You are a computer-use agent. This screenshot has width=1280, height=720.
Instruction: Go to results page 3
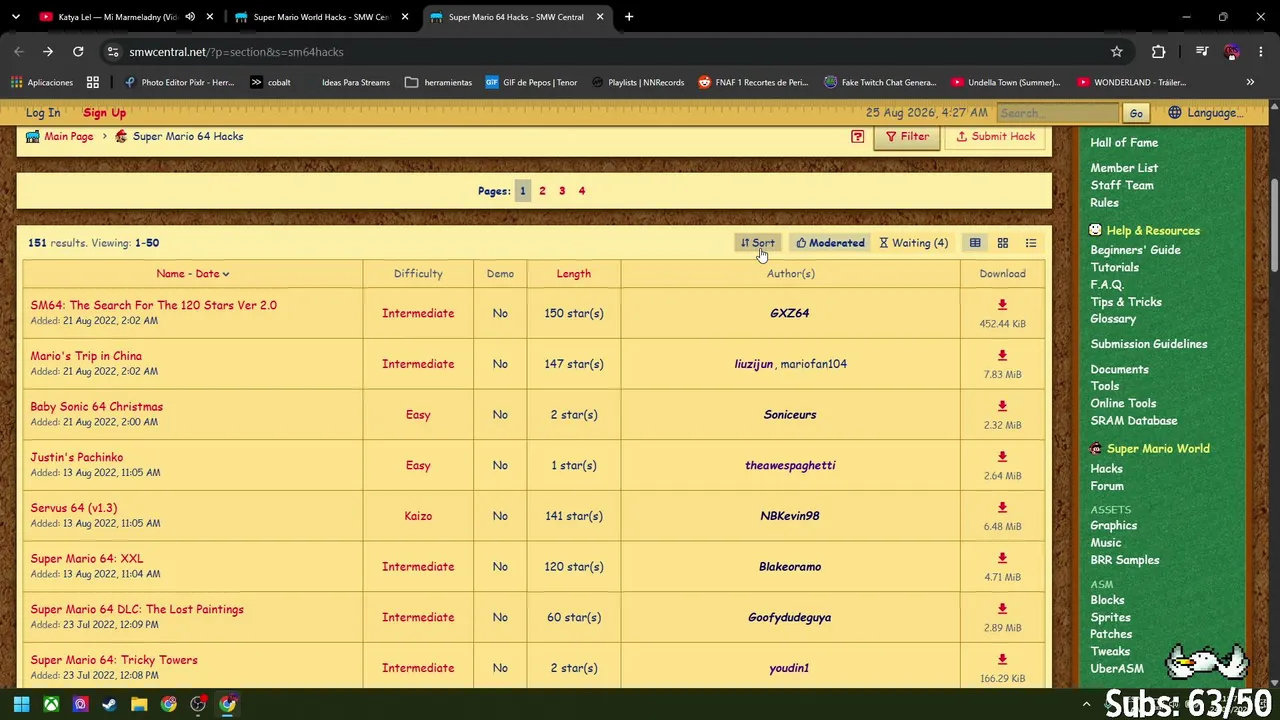(562, 191)
